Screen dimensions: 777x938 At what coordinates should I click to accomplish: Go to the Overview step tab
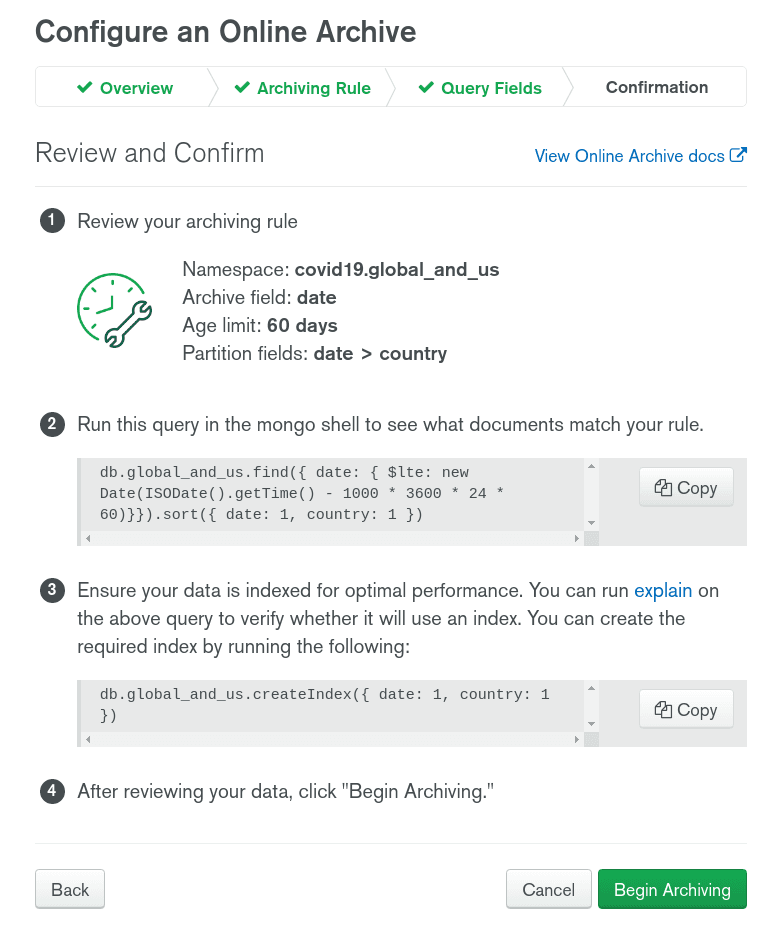[x=125, y=88]
